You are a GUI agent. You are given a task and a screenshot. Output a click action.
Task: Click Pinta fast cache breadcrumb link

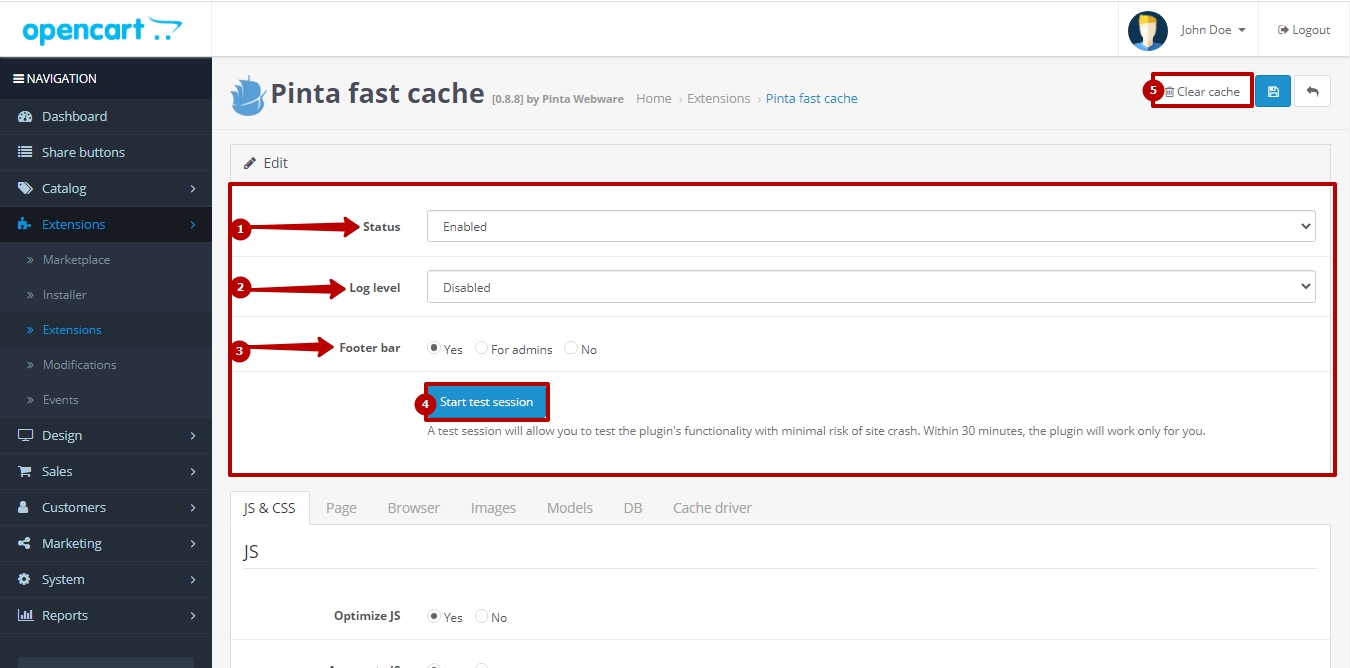click(812, 98)
